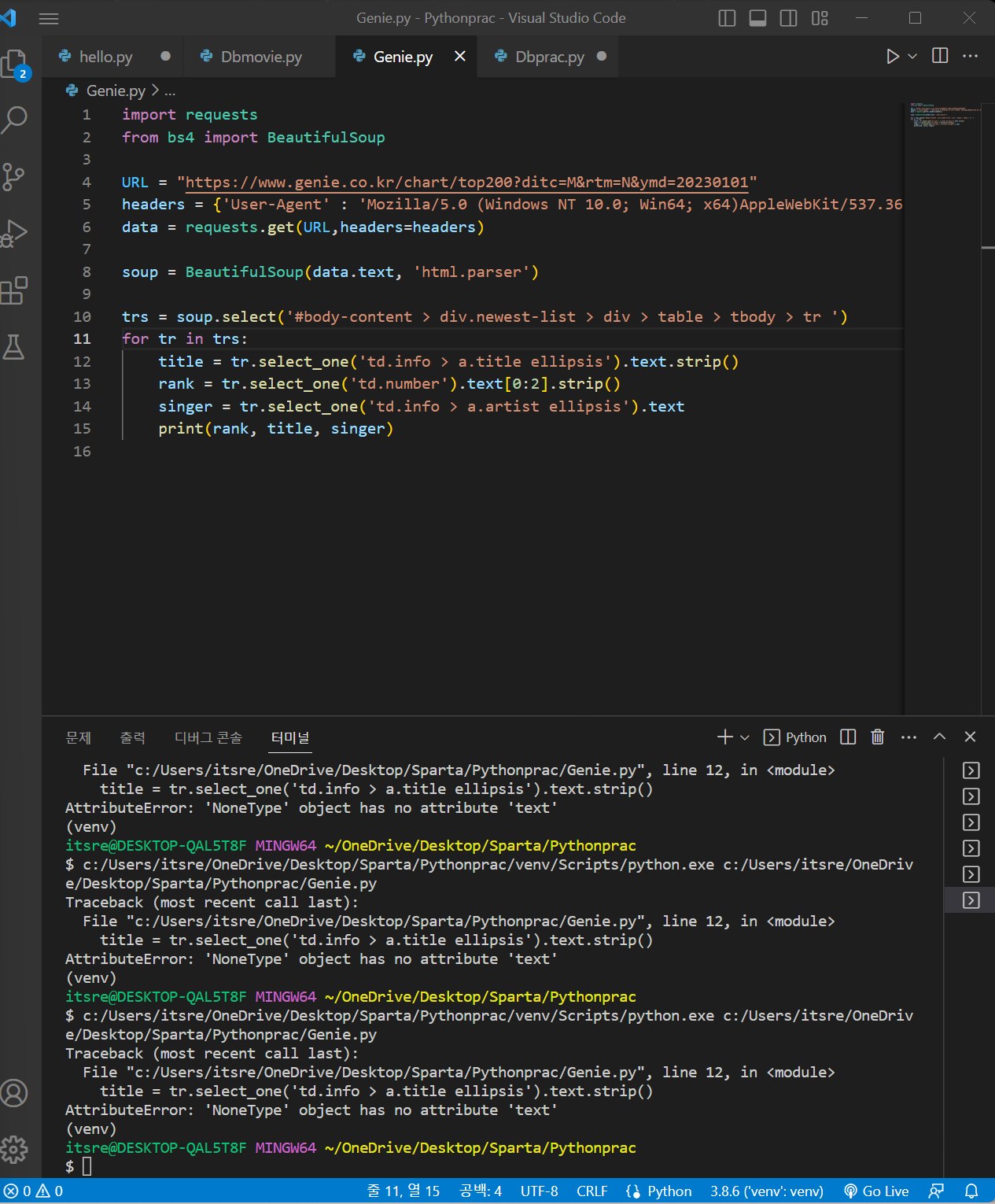Kill the terminal with trash icon
995x1204 pixels.
click(878, 737)
